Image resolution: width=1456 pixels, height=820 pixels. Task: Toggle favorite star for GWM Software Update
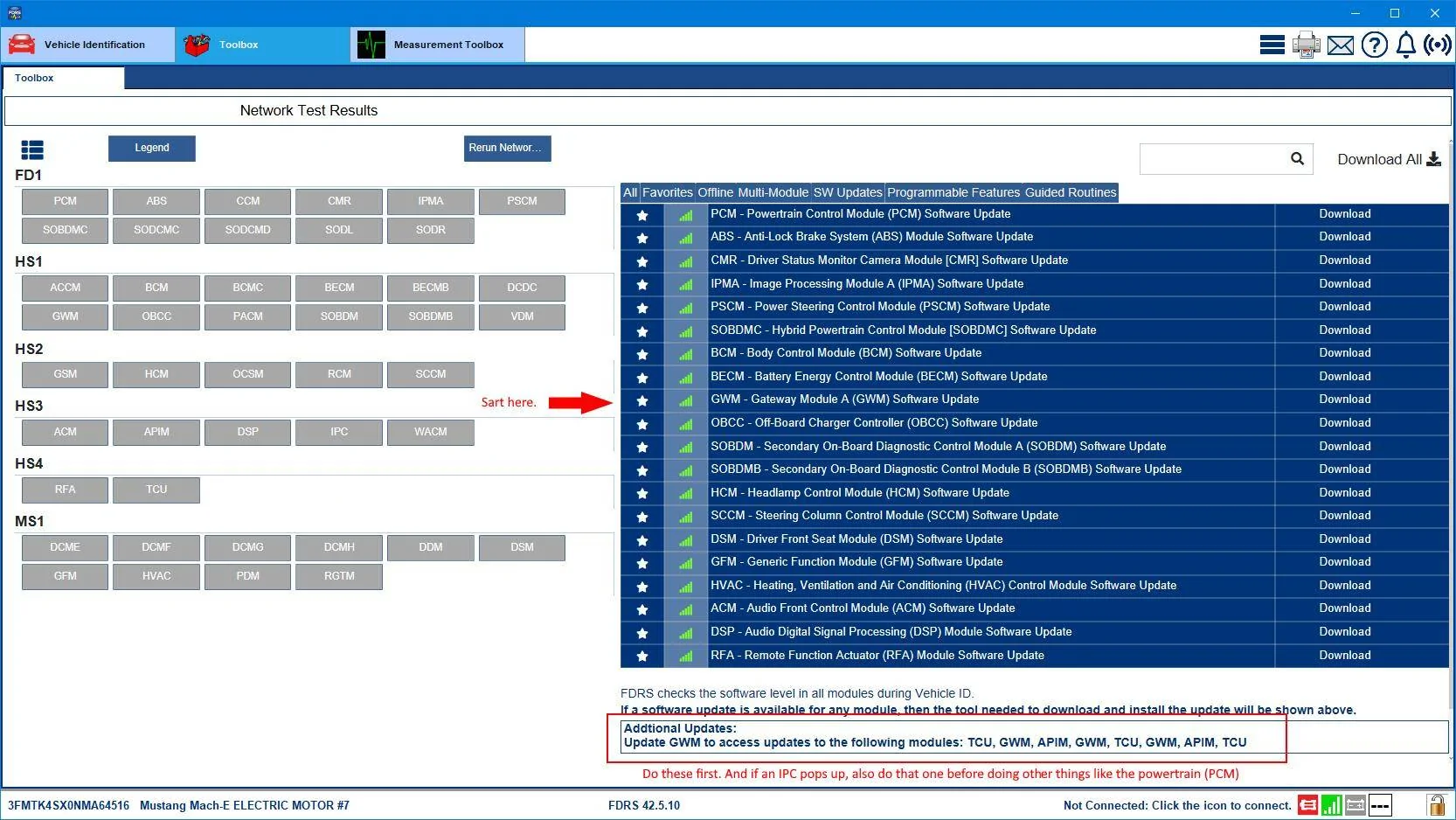(642, 400)
